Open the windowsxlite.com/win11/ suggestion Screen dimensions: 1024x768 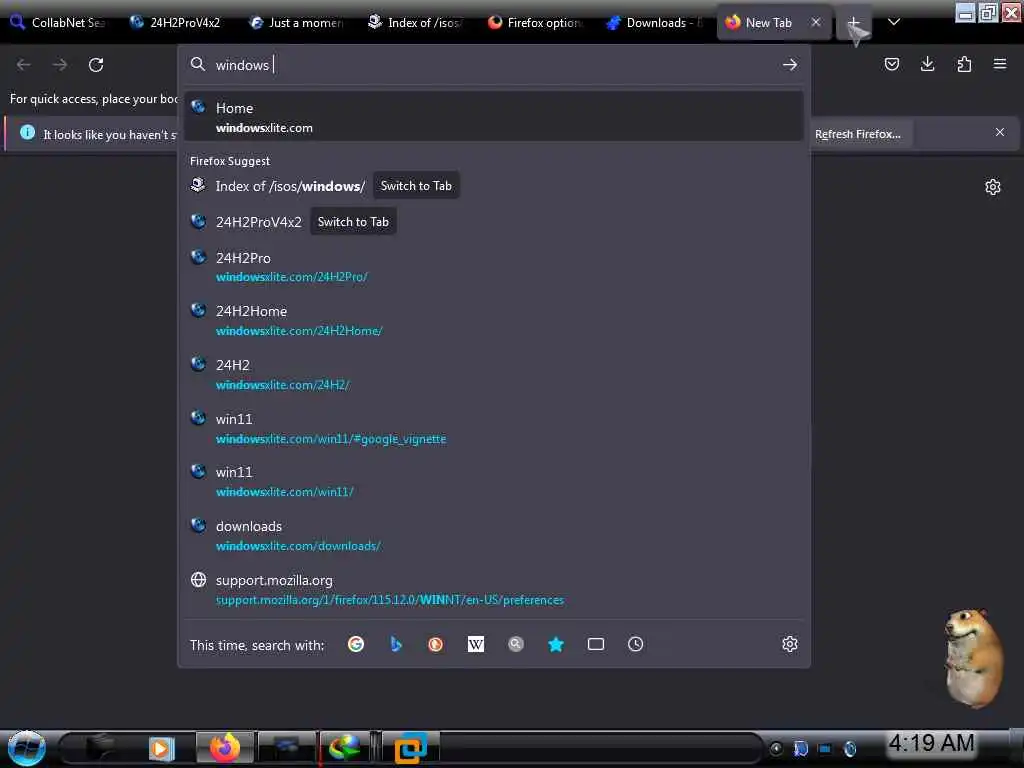tap(494, 481)
